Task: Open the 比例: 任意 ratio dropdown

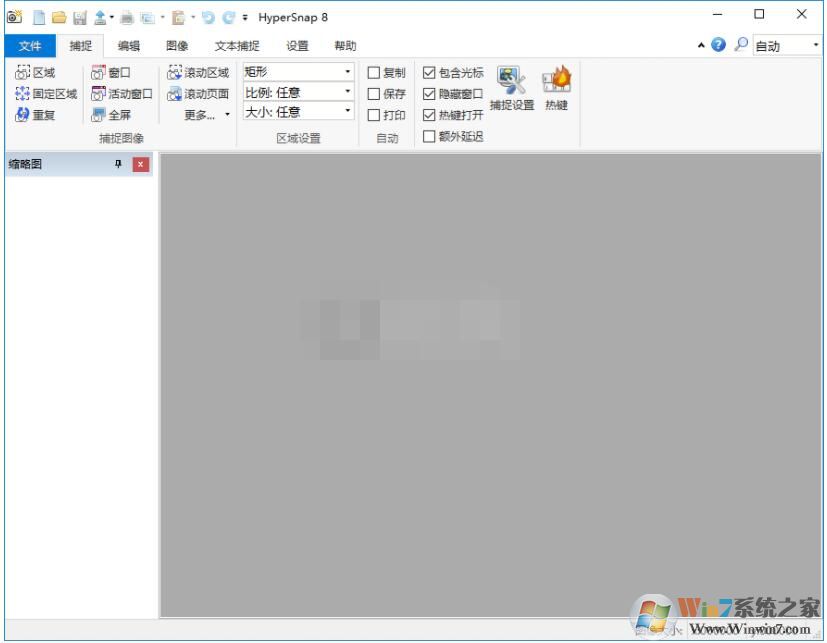Action: 345,92
